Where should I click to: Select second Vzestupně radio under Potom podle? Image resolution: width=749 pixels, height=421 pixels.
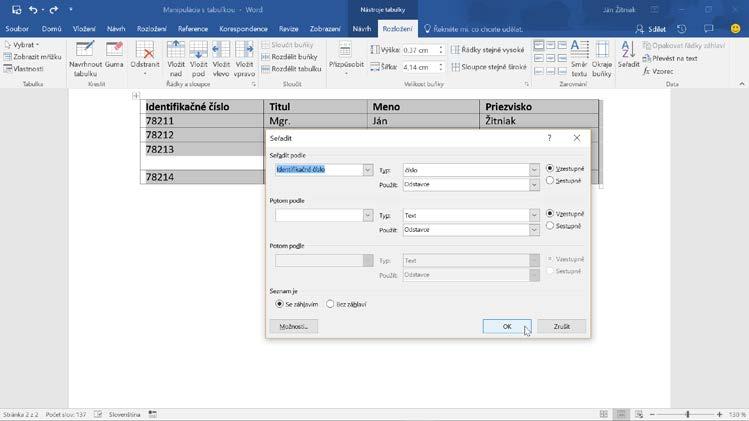coord(550,213)
